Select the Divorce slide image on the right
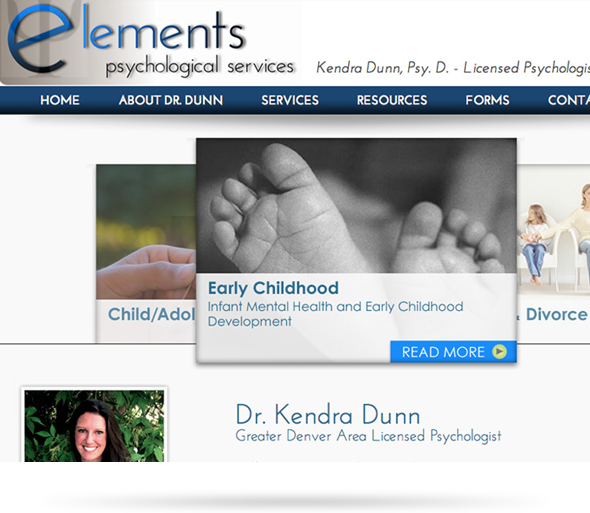This screenshot has height=513, width=590. pos(554,230)
